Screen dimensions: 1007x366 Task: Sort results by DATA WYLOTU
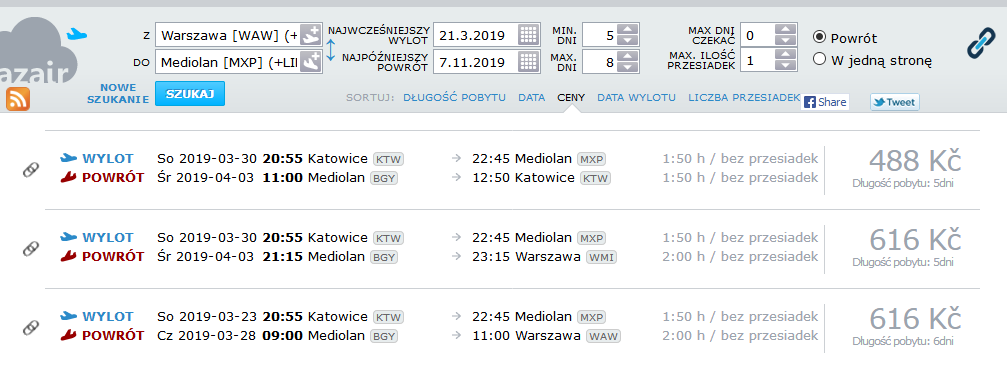coord(636,98)
